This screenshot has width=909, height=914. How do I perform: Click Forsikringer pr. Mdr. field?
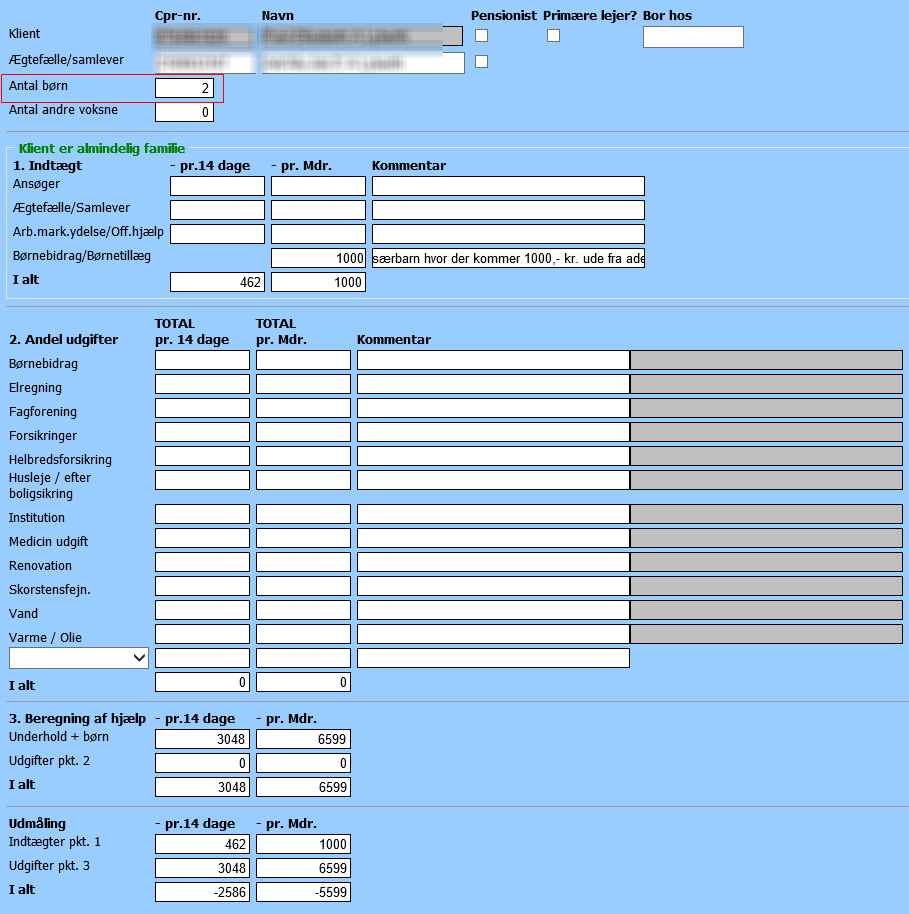pyautogui.click(x=303, y=432)
